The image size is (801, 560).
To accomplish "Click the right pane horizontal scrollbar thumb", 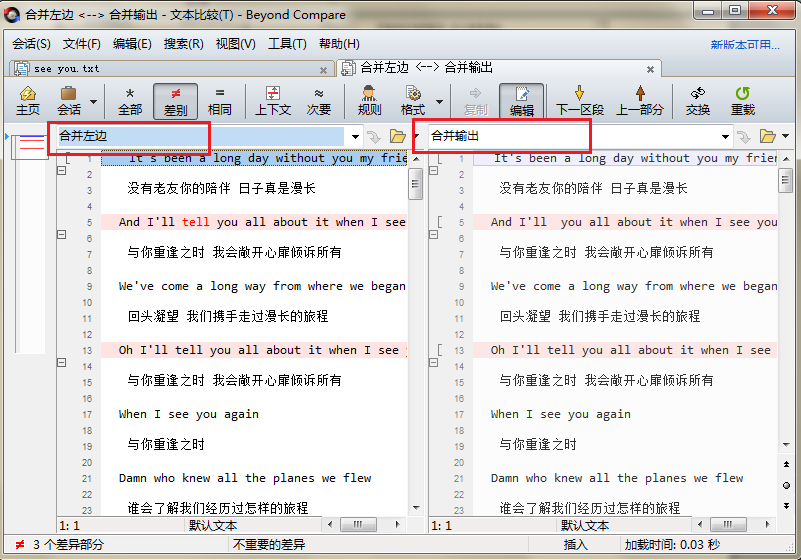I will tap(728, 524).
